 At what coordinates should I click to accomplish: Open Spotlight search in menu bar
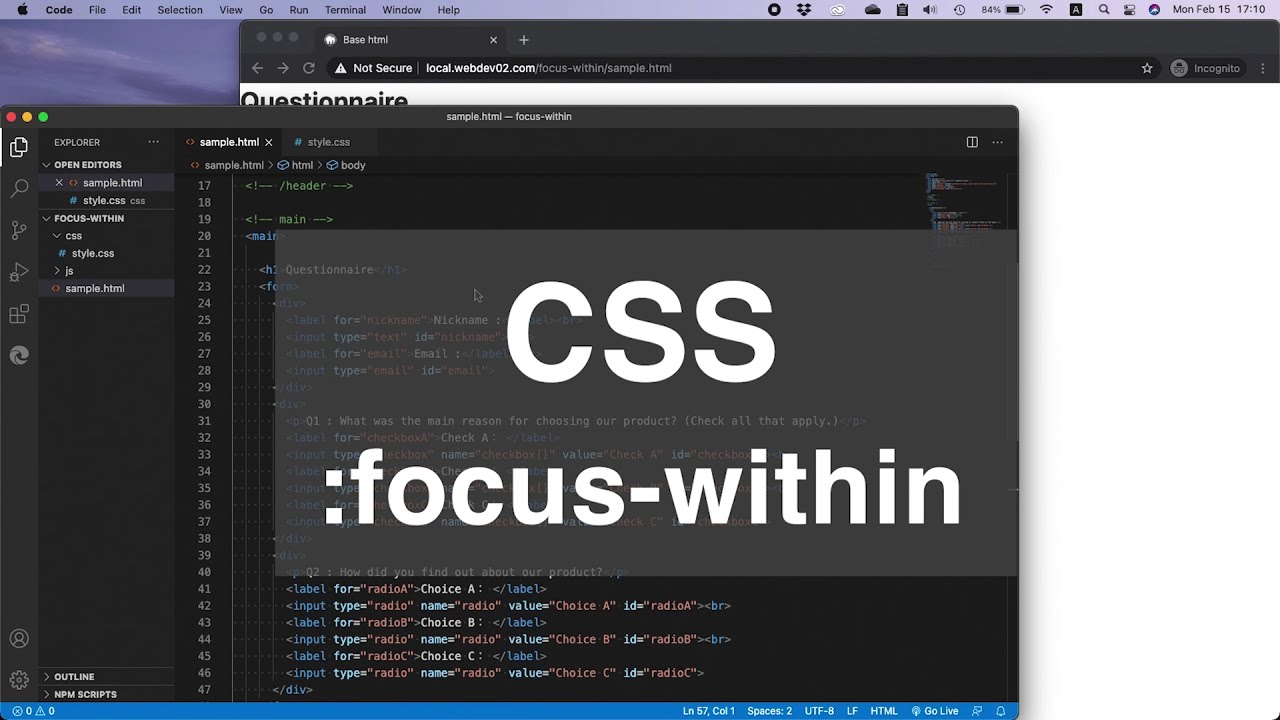coord(1104,10)
